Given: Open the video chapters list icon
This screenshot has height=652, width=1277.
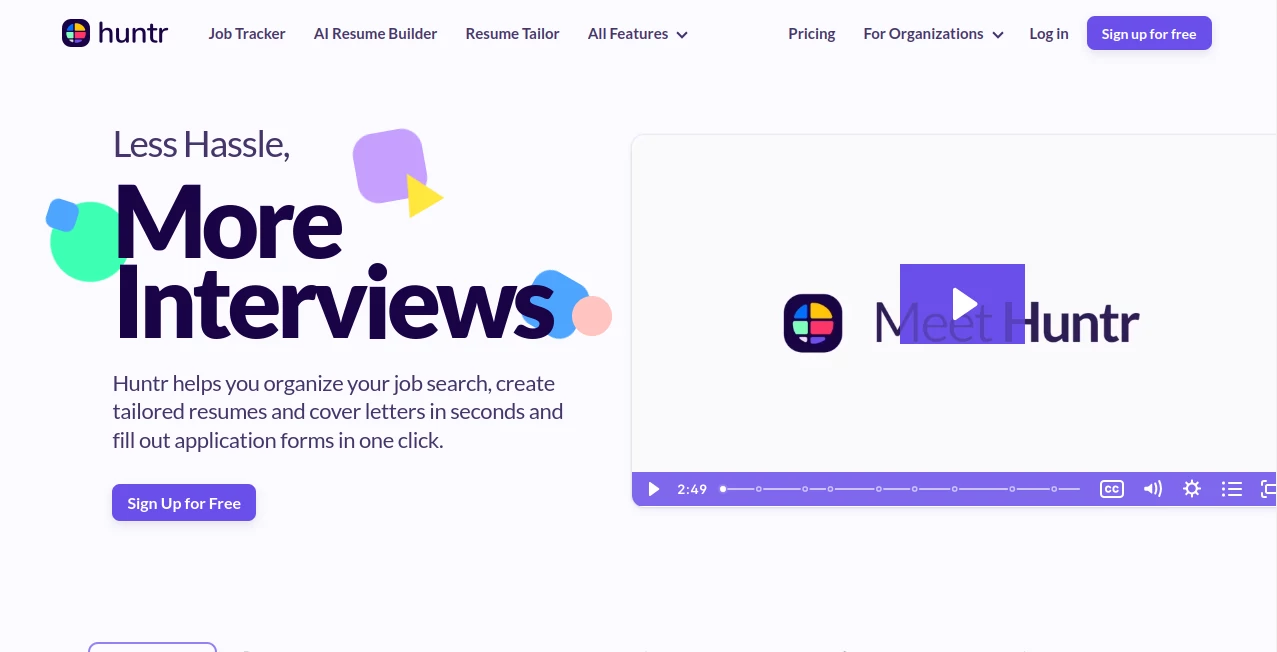Looking at the screenshot, I should [x=1232, y=489].
